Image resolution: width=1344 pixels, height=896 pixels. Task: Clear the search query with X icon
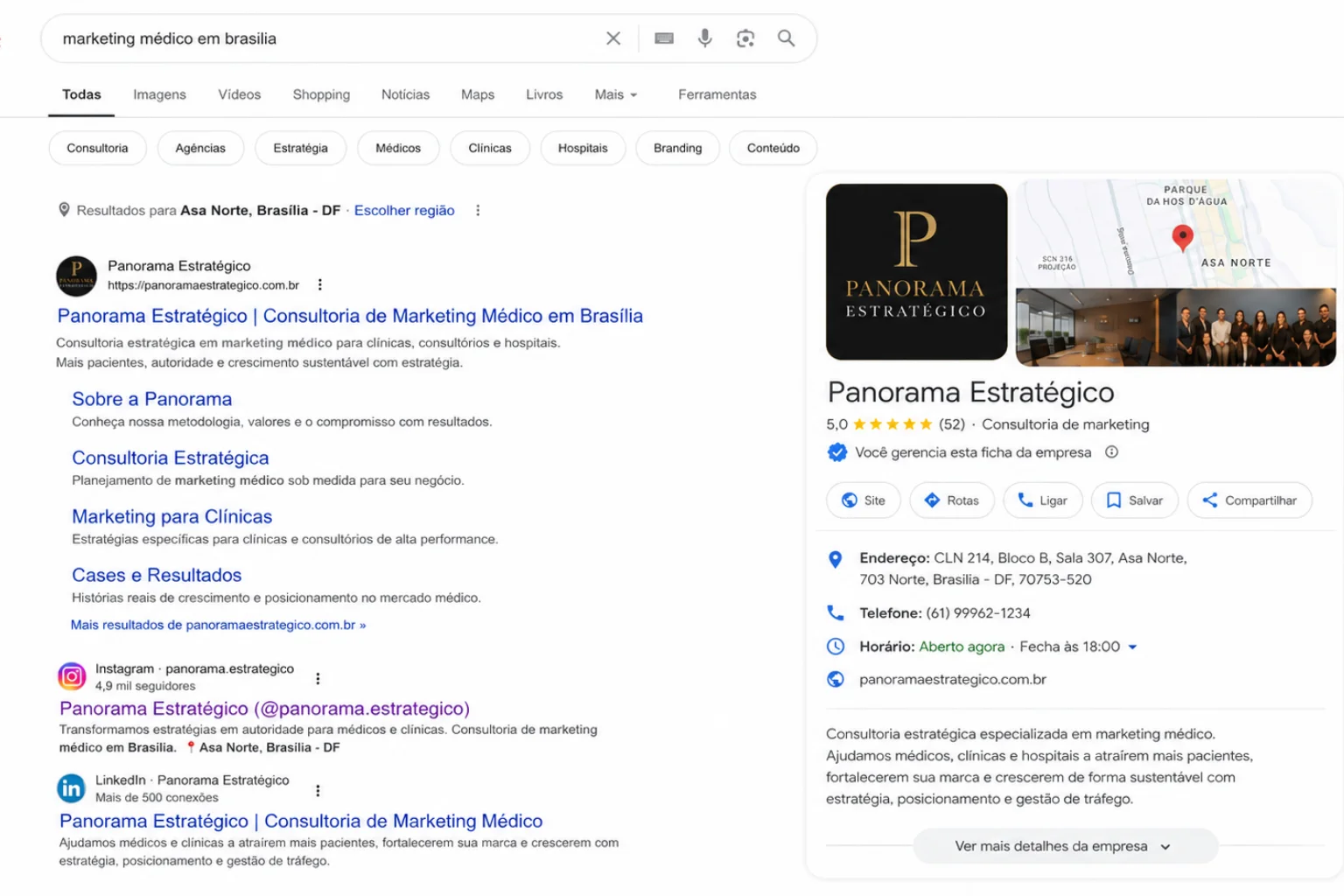pyautogui.click(x=613, y=38)
